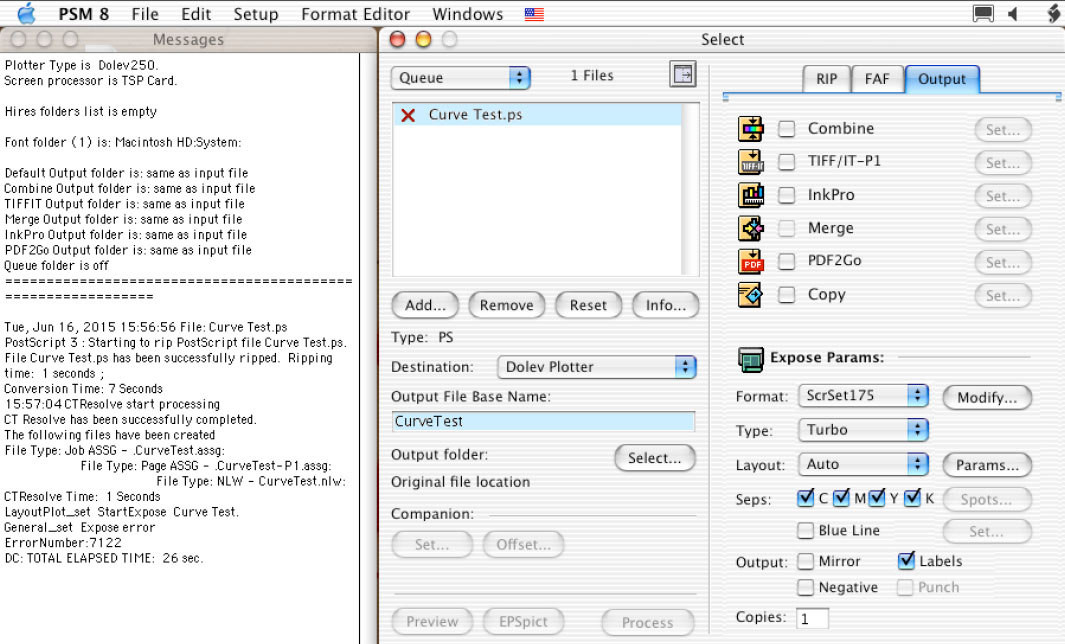Switch to the RIP tab

pos(826,79)
